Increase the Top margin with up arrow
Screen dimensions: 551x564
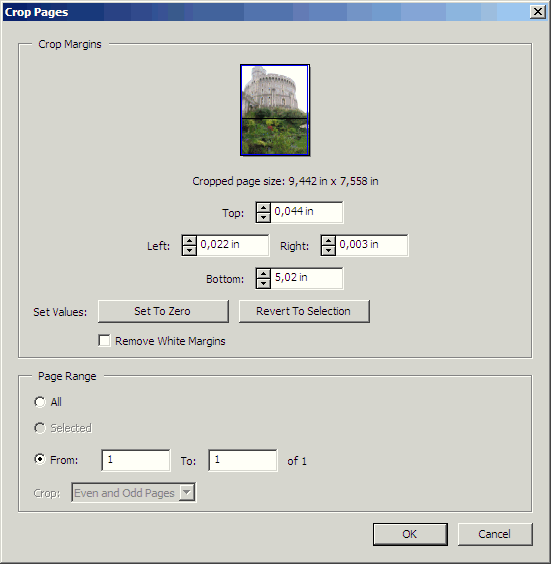pos(263,208)
